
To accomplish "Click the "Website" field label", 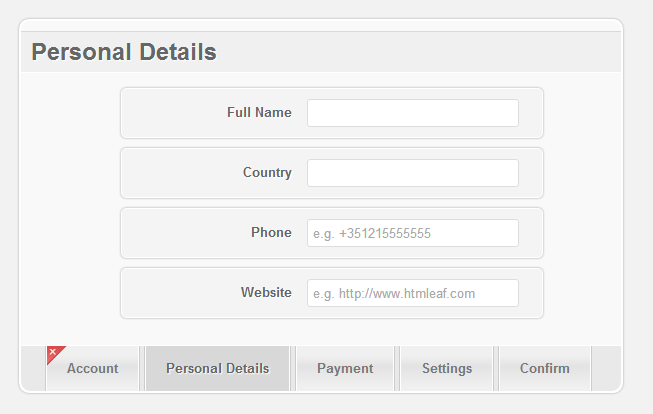I will point(266,292).
